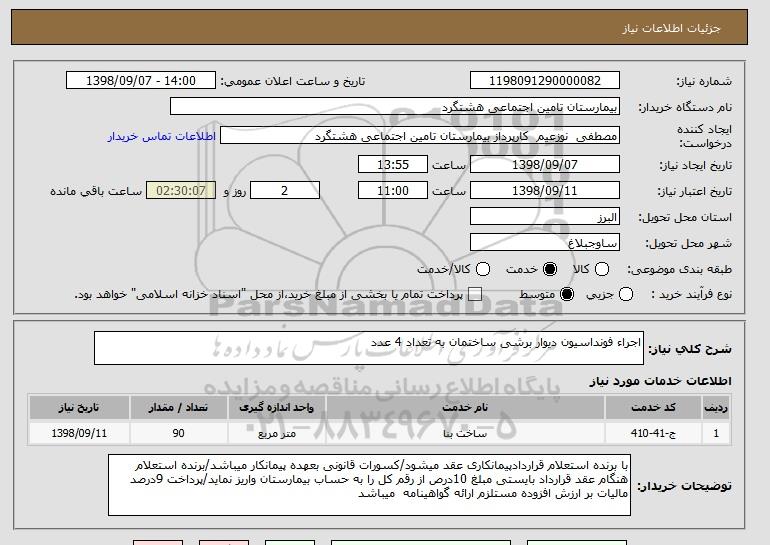Click the شرح کلی نیاز label

click(690, 349)
